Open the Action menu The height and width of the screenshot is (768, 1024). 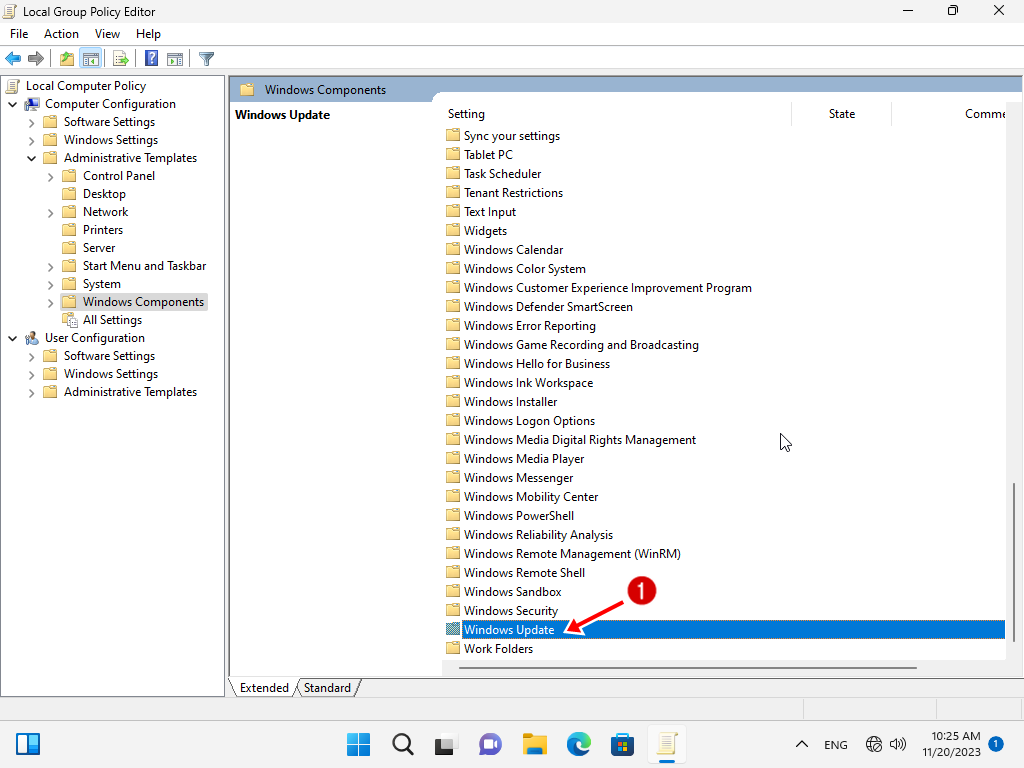(x=61, y=34)
